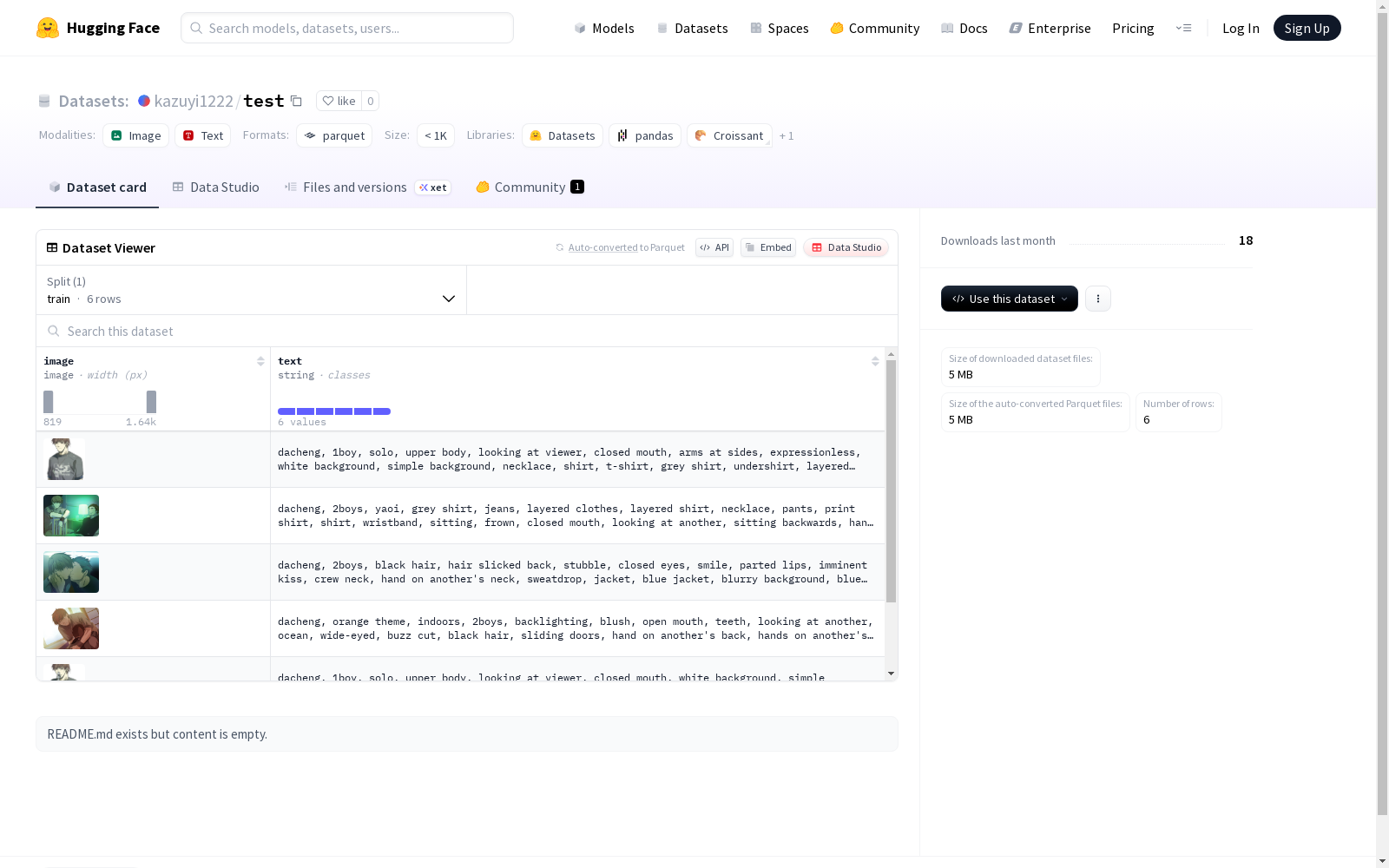The width and height of the screenshot is (1389, 868).
Task: Select text starting 'dacheng, 2boys, yaoi, grey shirt'
Action: tap(576, 516)
